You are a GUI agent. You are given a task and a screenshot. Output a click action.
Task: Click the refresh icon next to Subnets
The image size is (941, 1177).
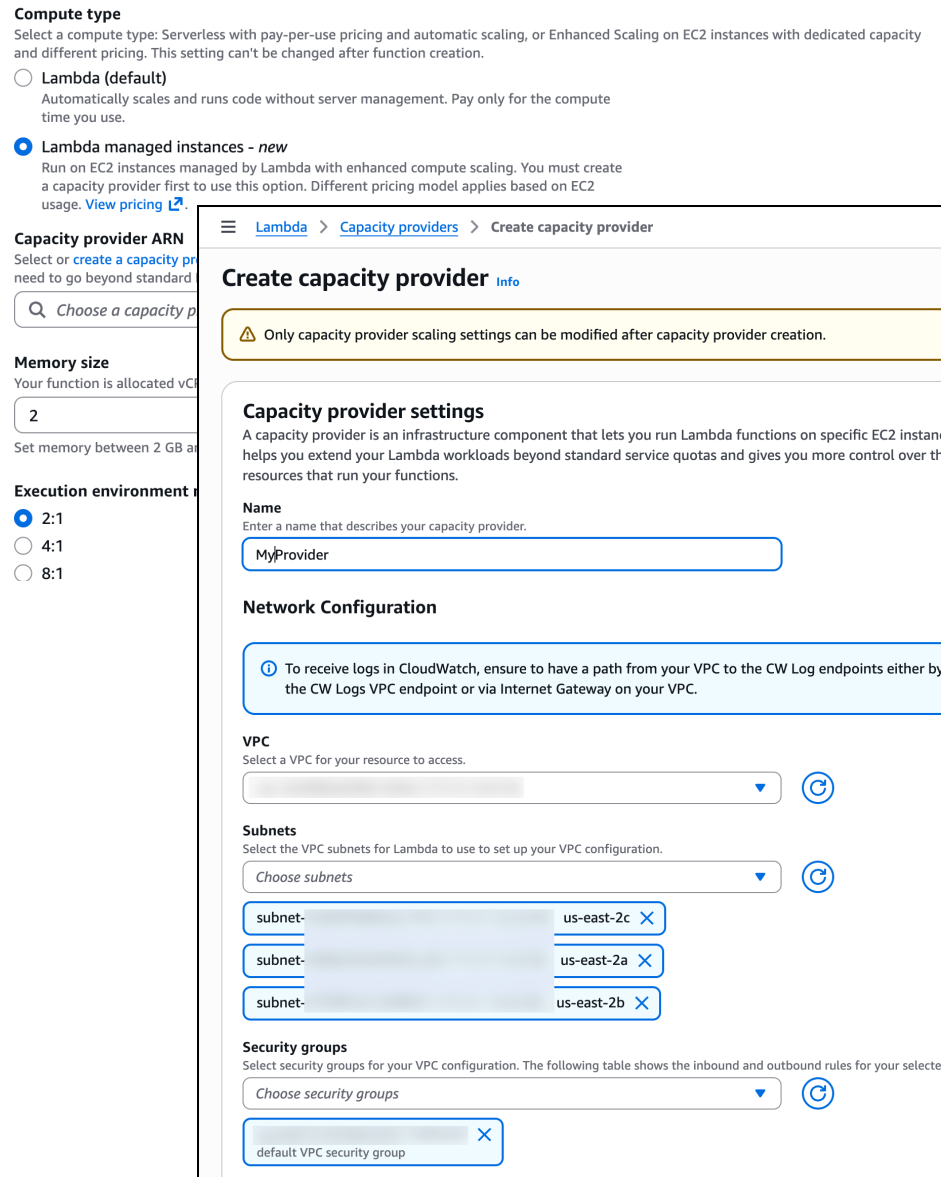[817, 877]
